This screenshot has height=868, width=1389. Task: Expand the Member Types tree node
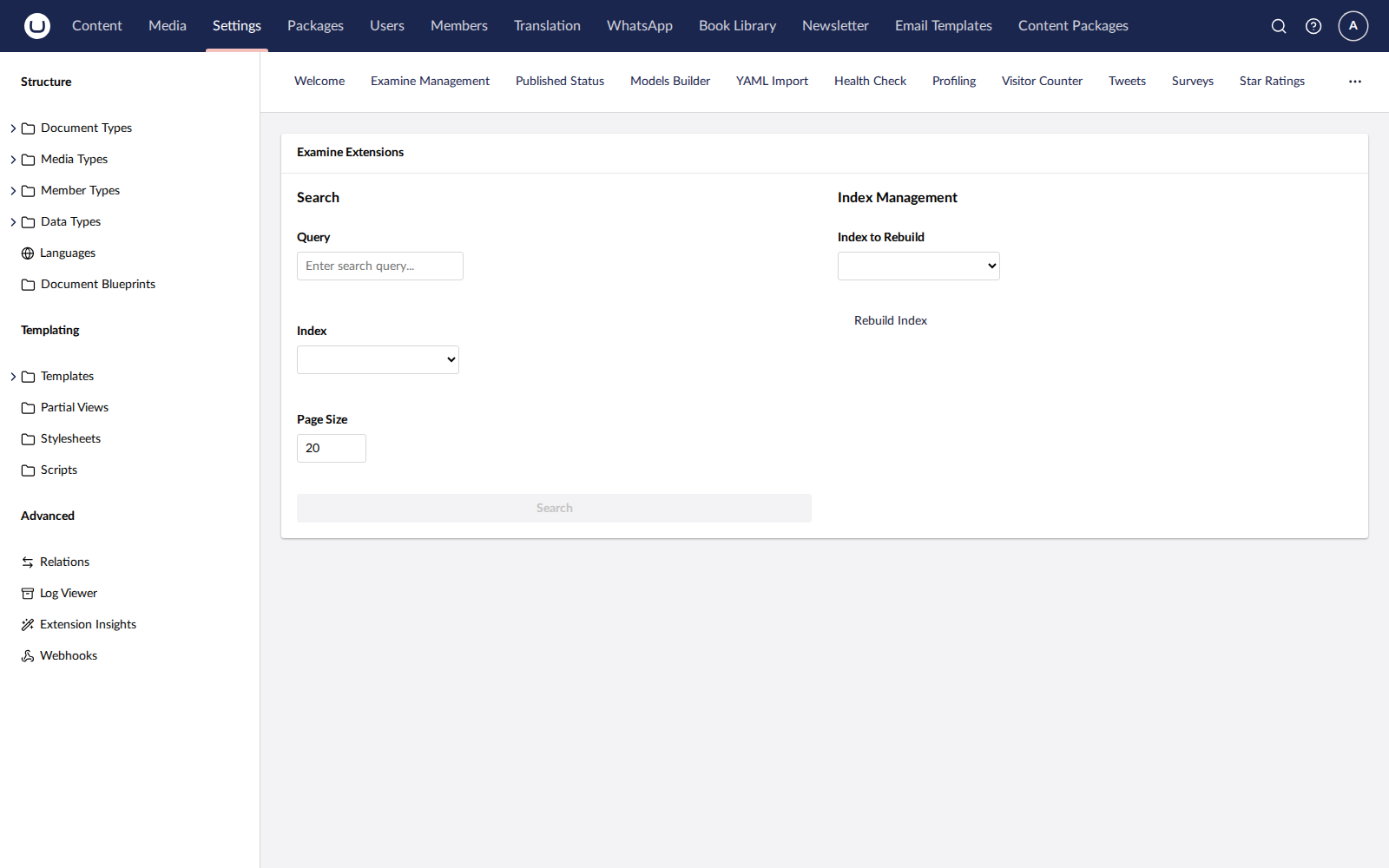(13, 191)
